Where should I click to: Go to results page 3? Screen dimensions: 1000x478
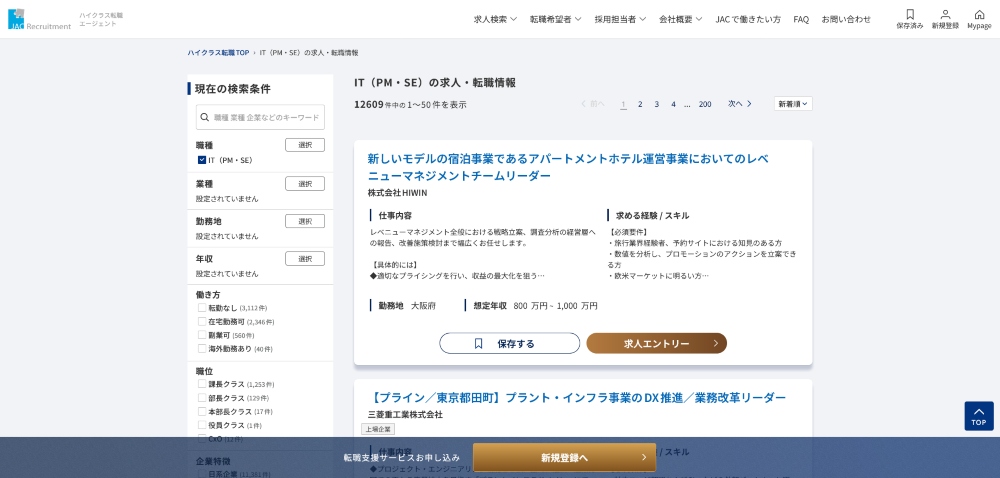656,104
